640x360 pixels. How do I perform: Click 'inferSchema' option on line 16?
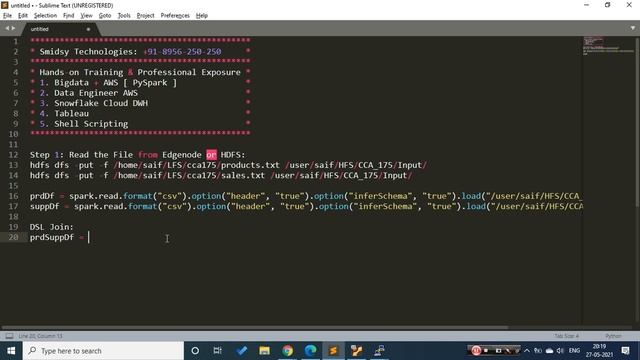380,196
